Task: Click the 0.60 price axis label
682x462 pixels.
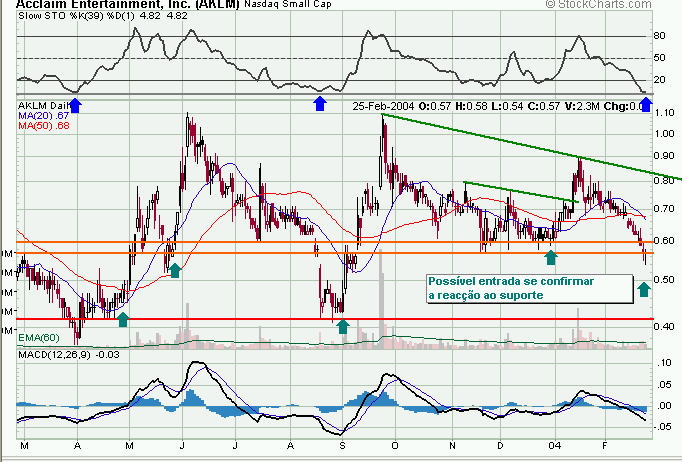Action: pos(664,241)
